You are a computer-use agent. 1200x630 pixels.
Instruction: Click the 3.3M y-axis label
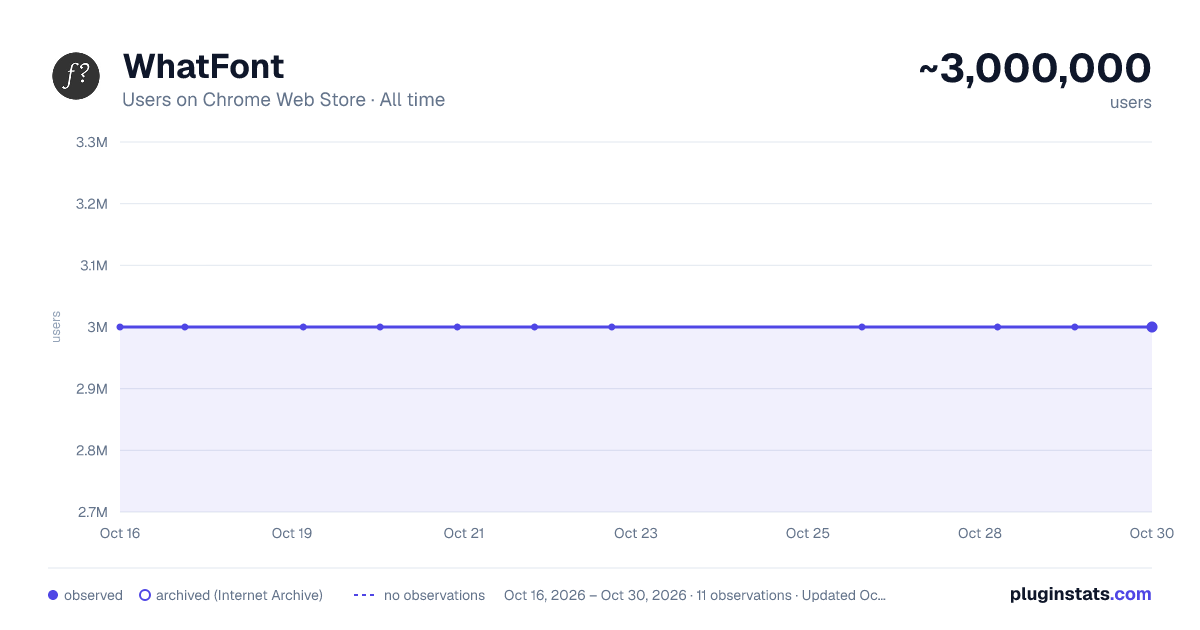click(x=91, y=142)
